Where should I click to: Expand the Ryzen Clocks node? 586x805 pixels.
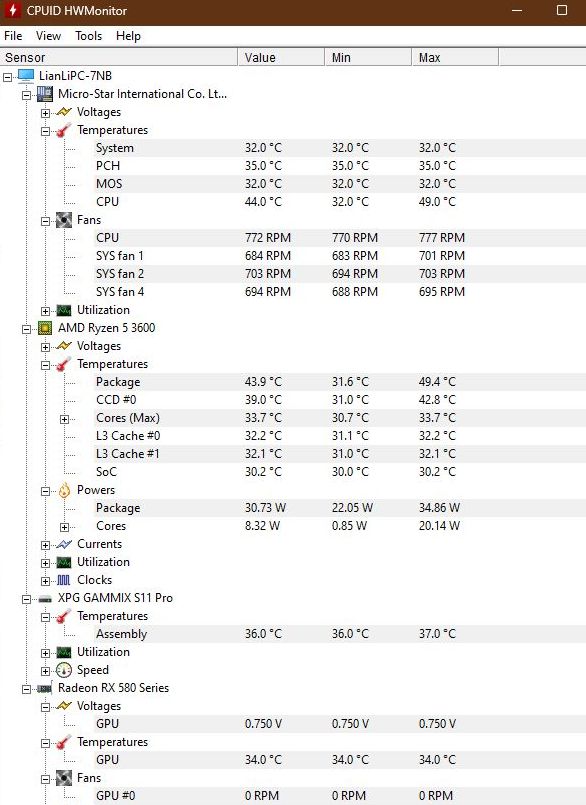tap(45, 581)
